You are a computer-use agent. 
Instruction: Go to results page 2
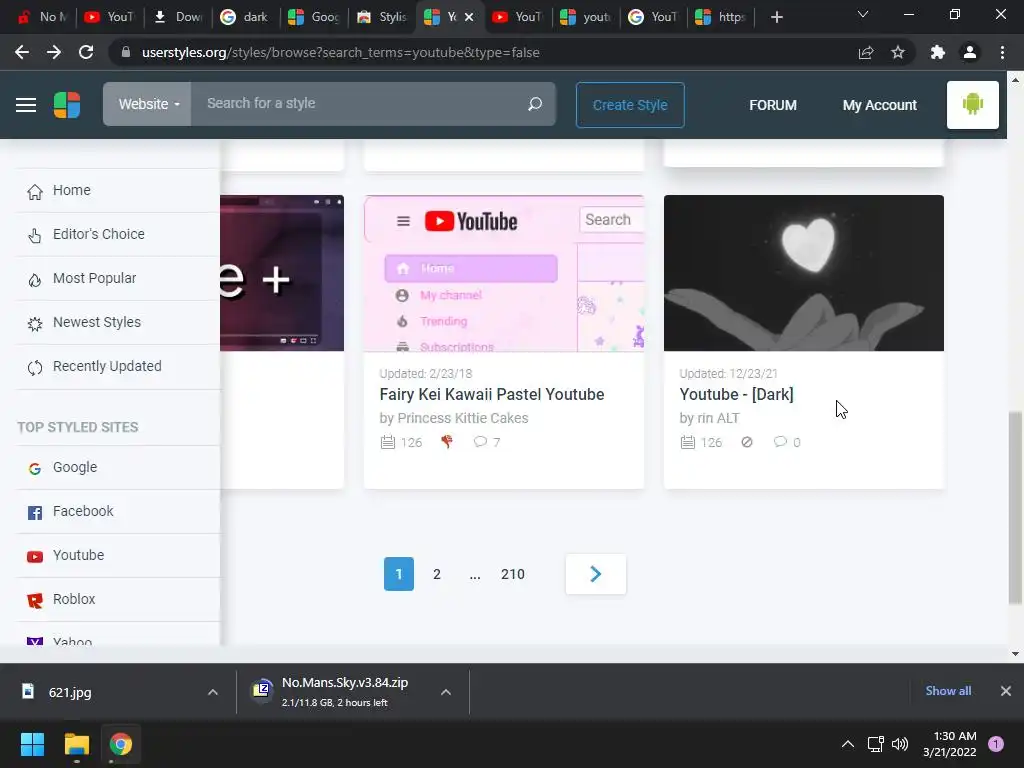437,574
